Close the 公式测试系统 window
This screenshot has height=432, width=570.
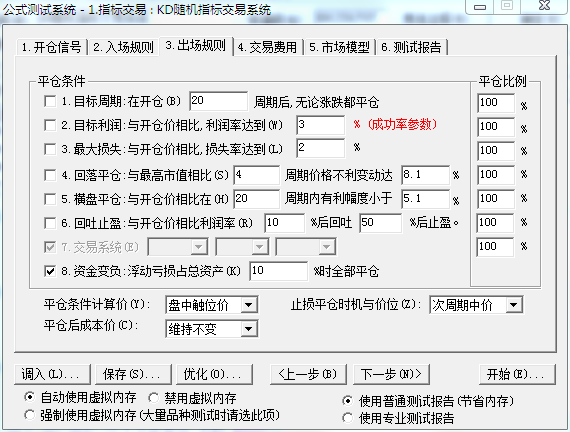pos(544,6)
